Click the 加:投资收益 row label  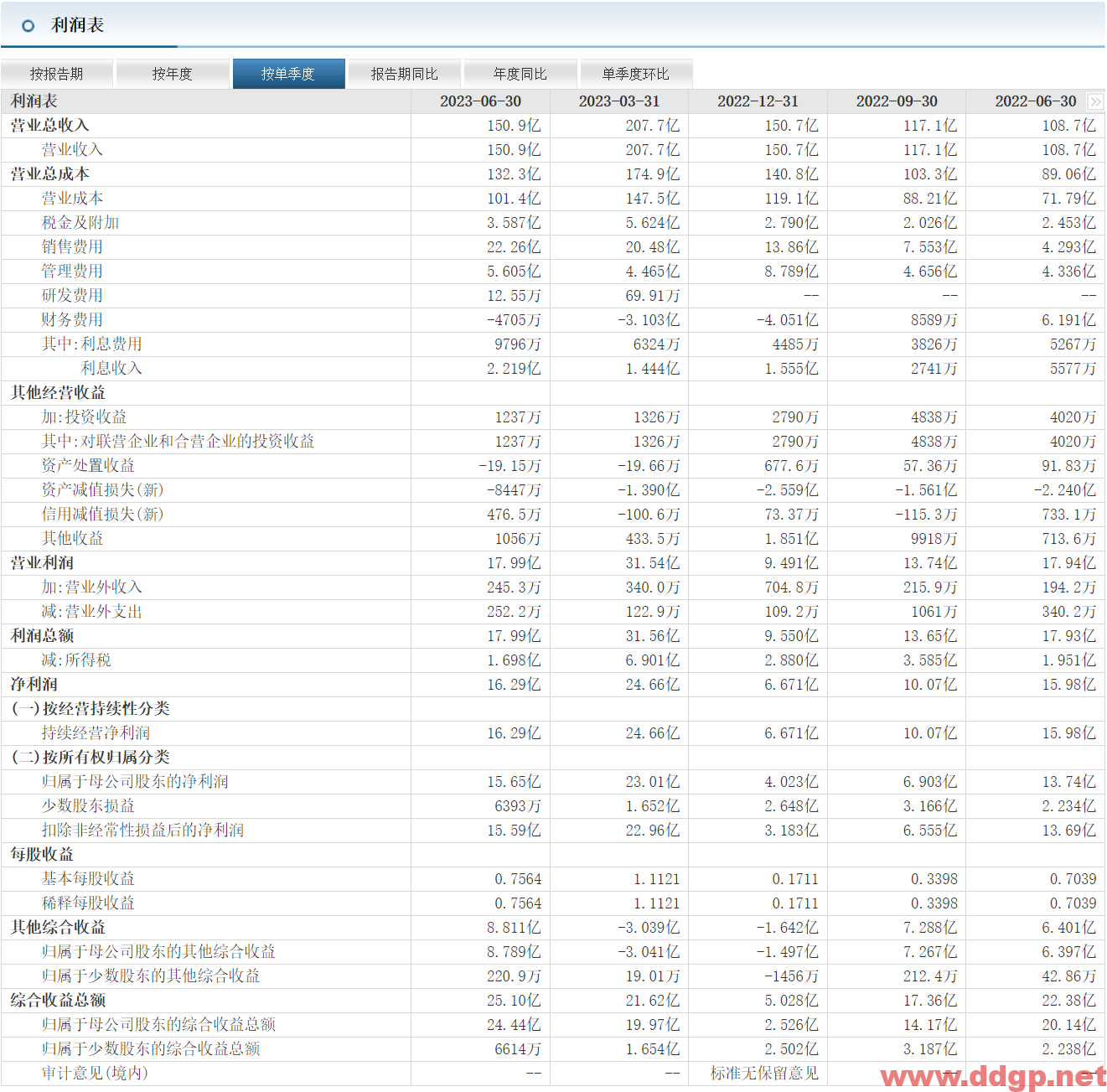point(84,417)
